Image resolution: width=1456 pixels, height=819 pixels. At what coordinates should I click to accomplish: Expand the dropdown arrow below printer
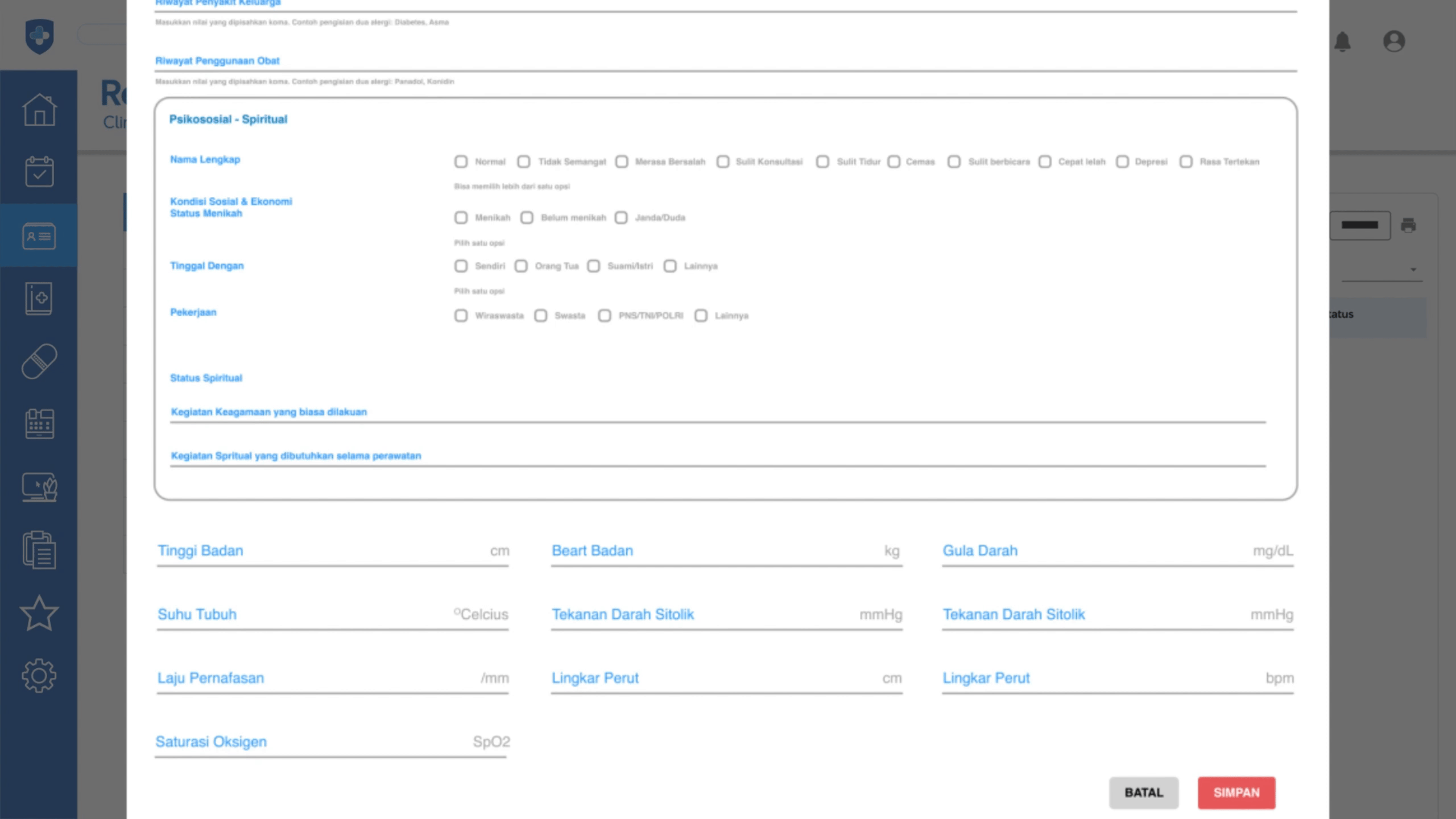tap(1413, 270)
